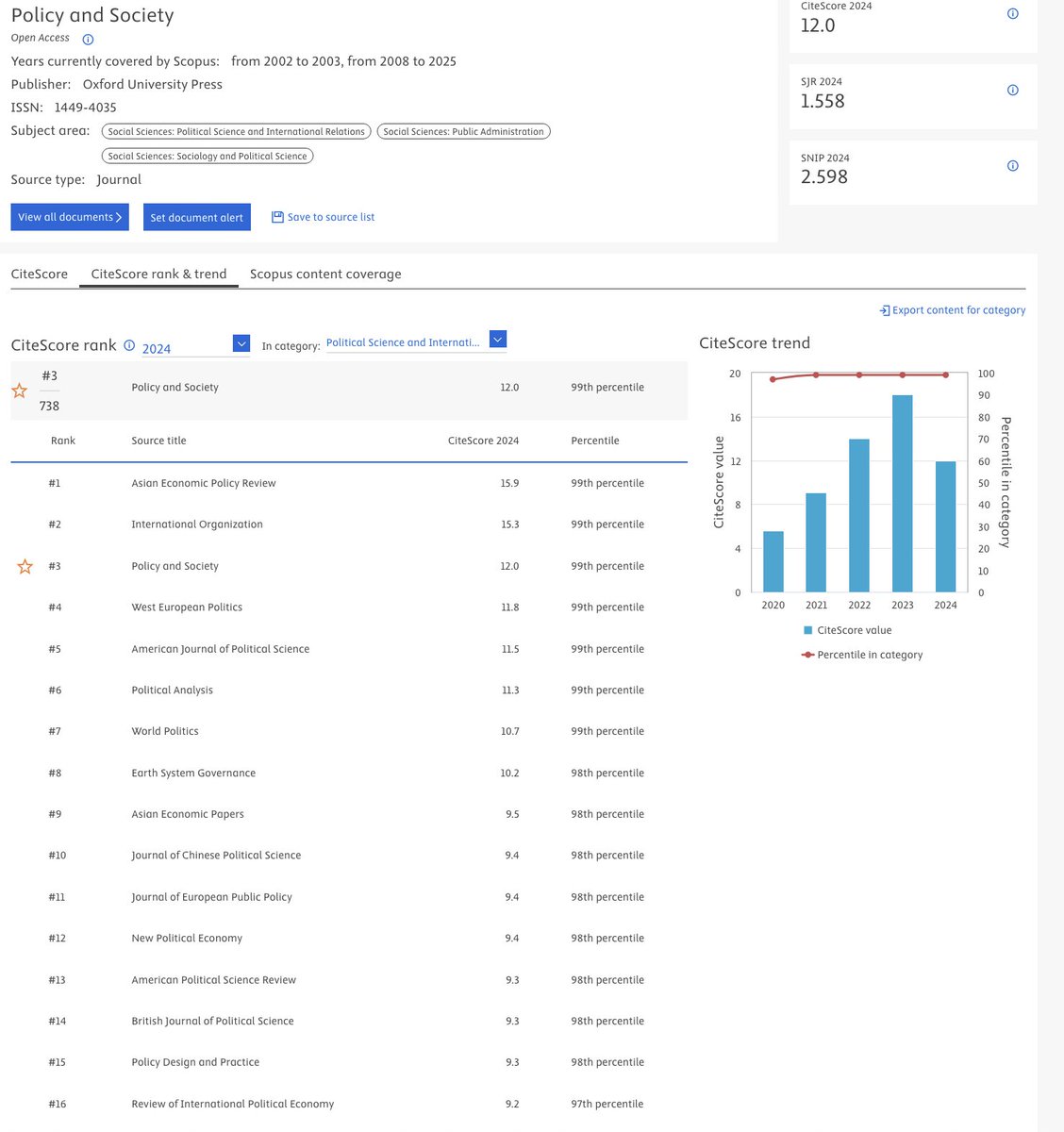Click the SNIP value 2.598

point(824,176)
